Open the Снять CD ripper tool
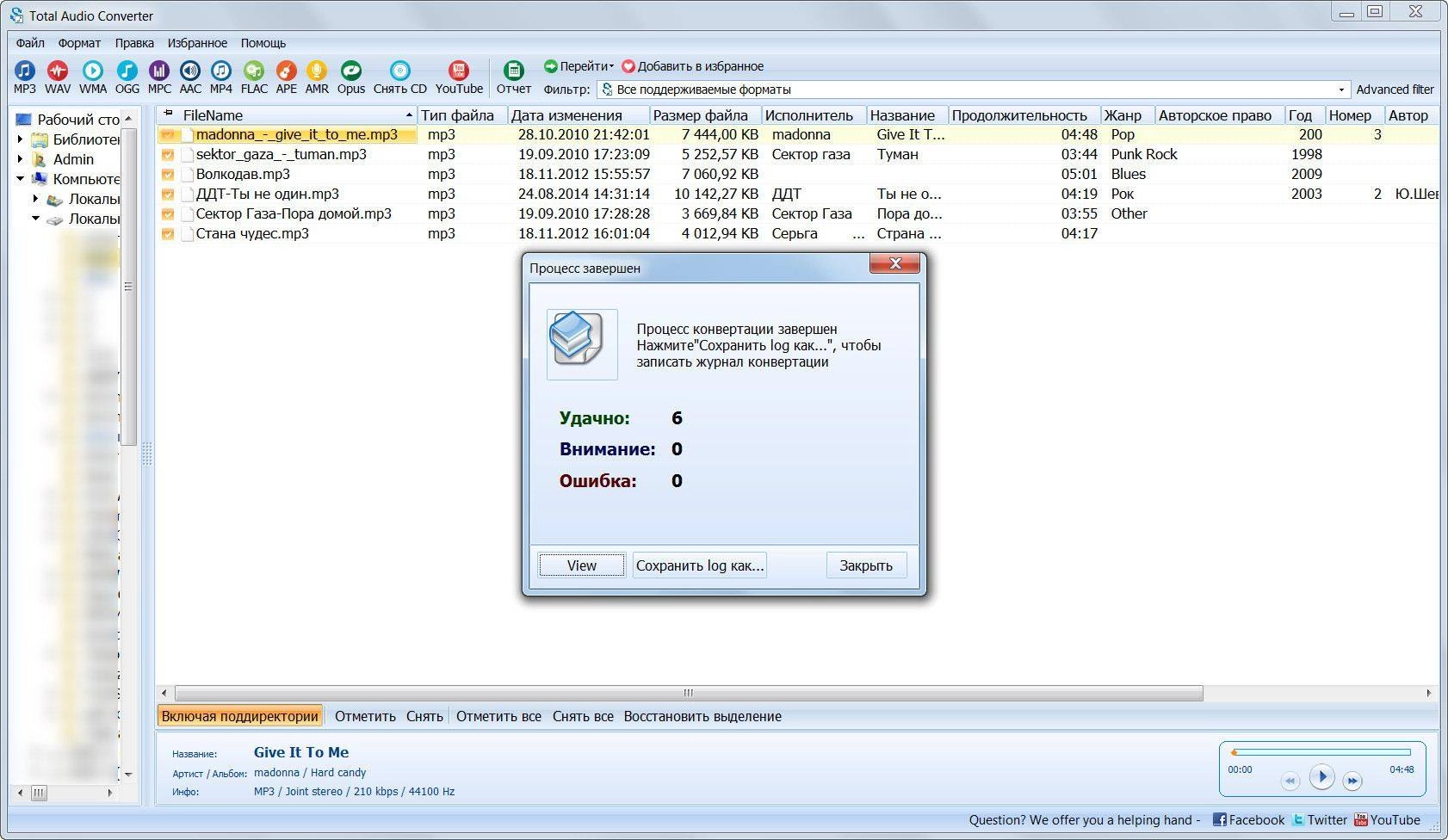The image size is (1448, 840). click(400, 77)
